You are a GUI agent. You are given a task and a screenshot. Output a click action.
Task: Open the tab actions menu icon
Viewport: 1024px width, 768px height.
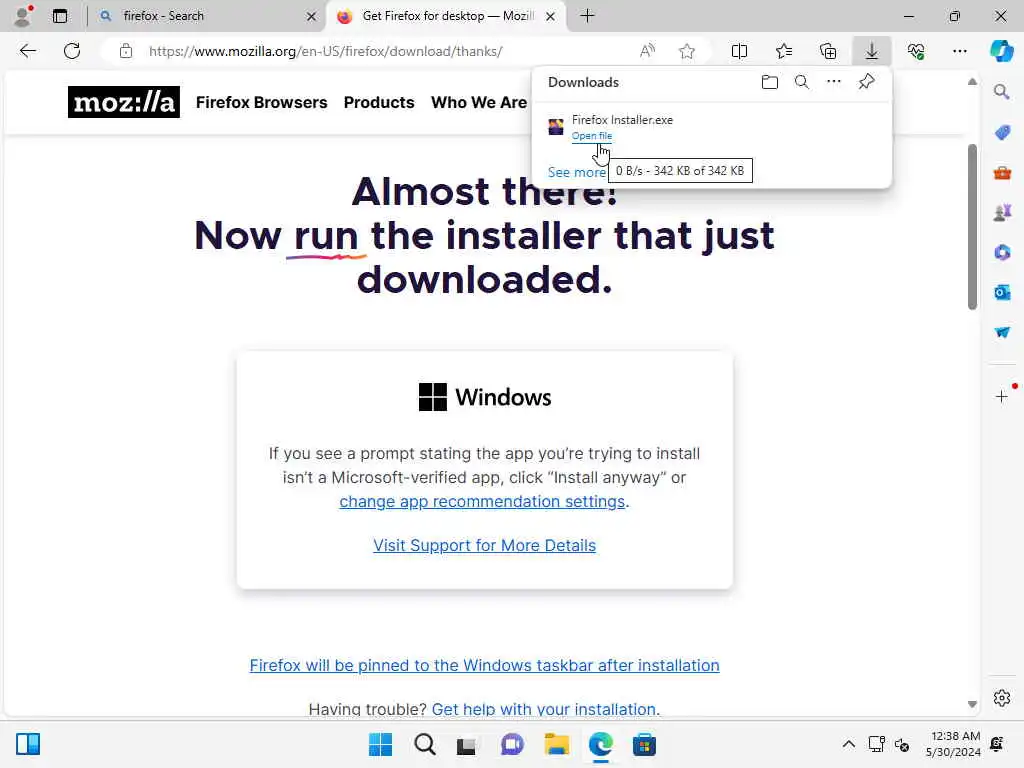60,16
